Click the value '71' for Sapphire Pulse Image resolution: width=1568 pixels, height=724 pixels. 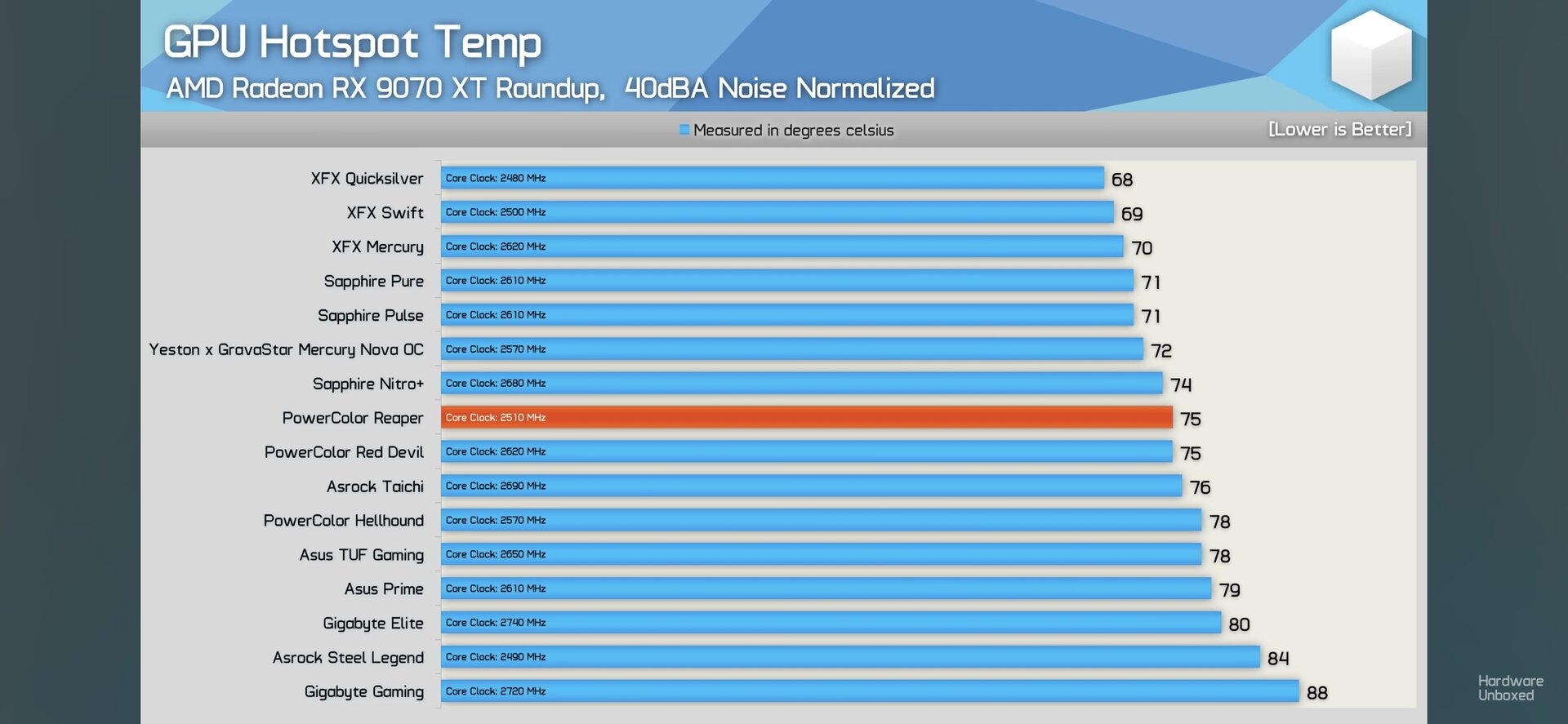pyautogui.click(x=1151, y=317)
